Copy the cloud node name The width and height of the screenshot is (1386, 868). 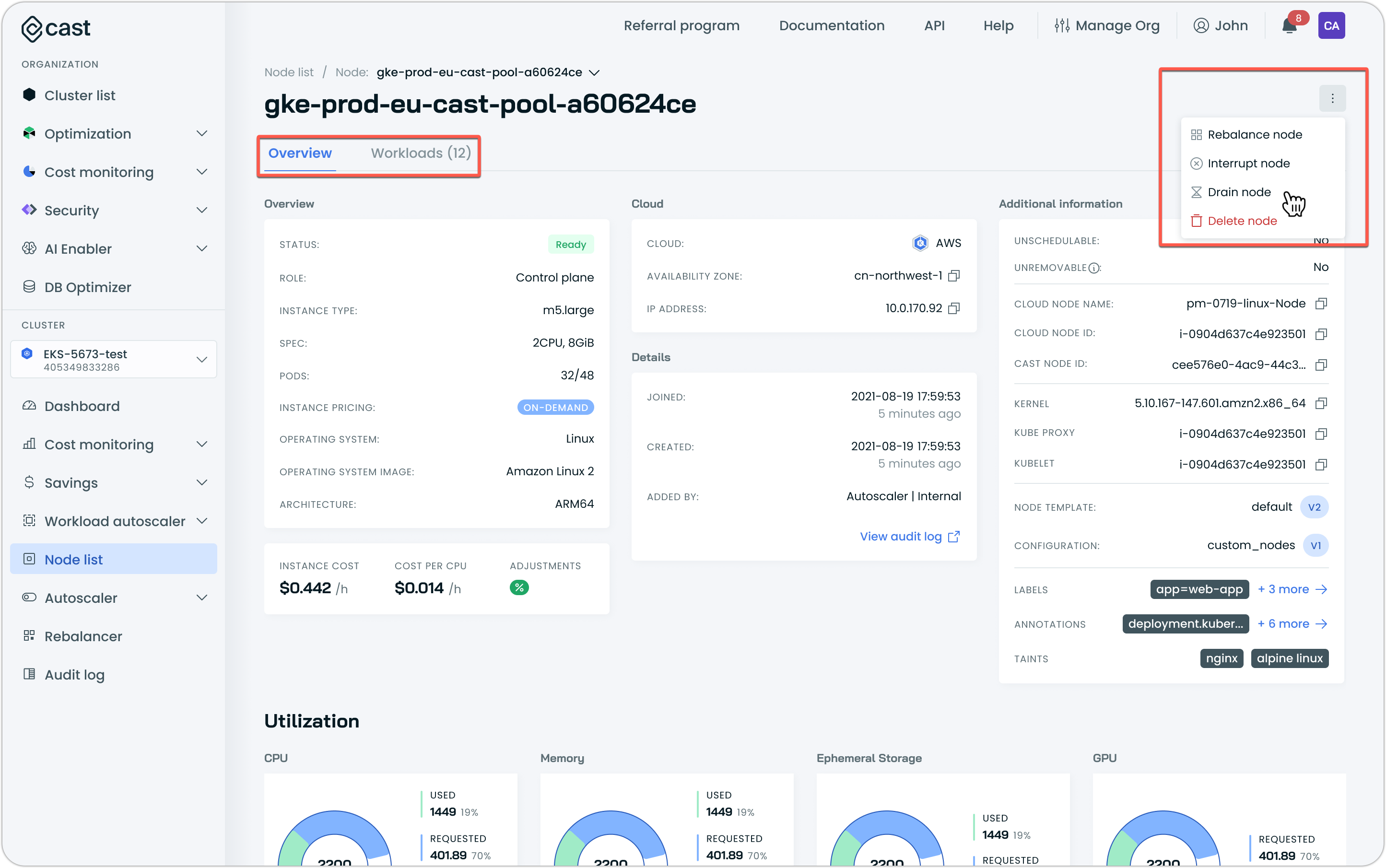[1321, 304]
